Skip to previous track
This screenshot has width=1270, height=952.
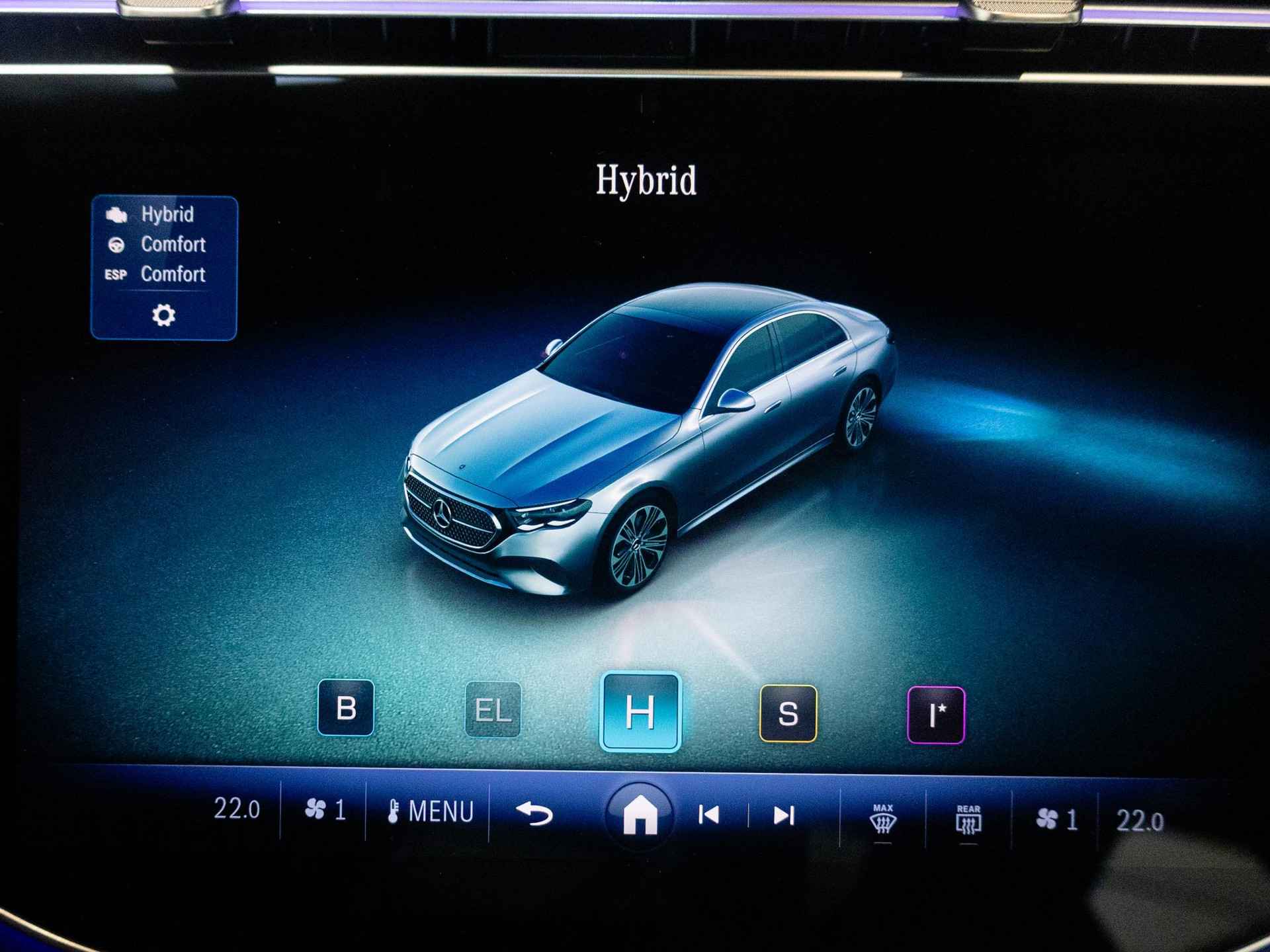709,815
